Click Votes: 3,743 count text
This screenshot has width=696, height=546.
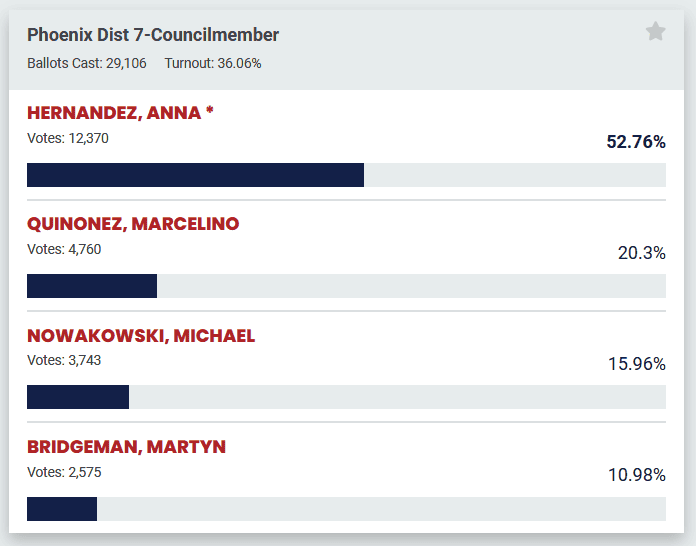coord(64,361)
